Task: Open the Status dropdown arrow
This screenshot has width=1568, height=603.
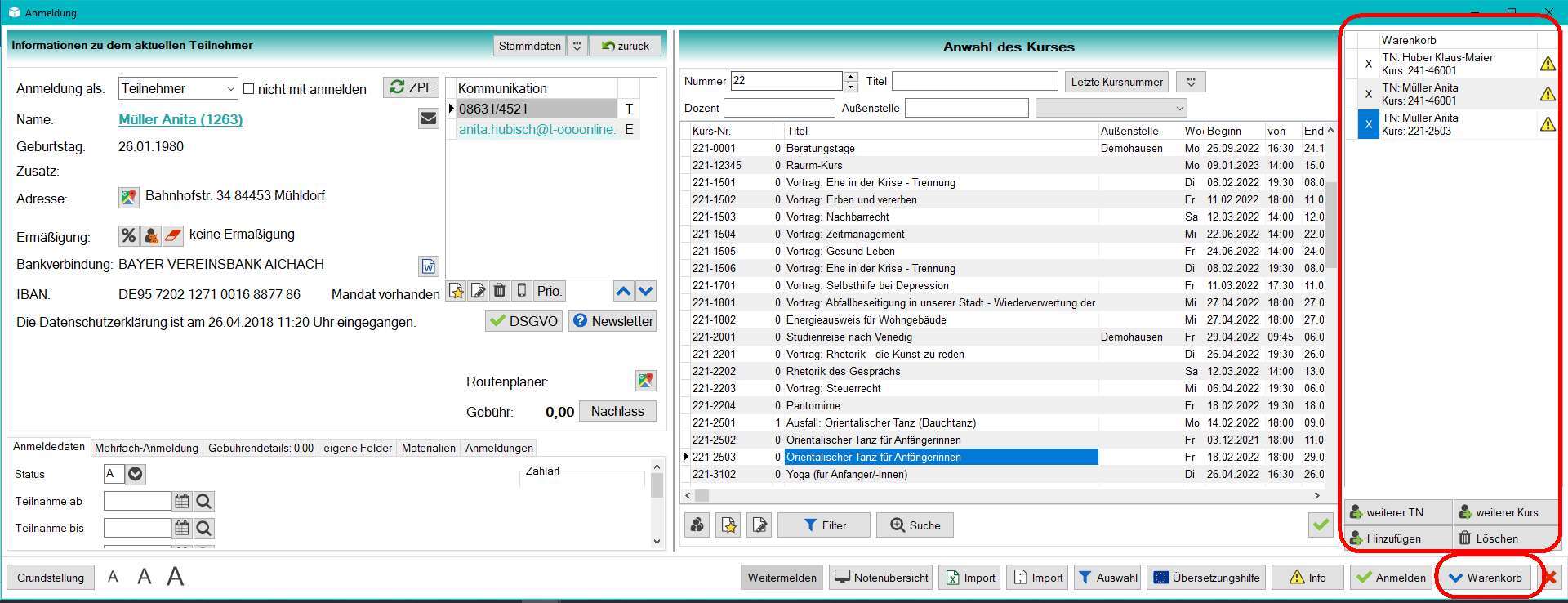Action: 136,474
